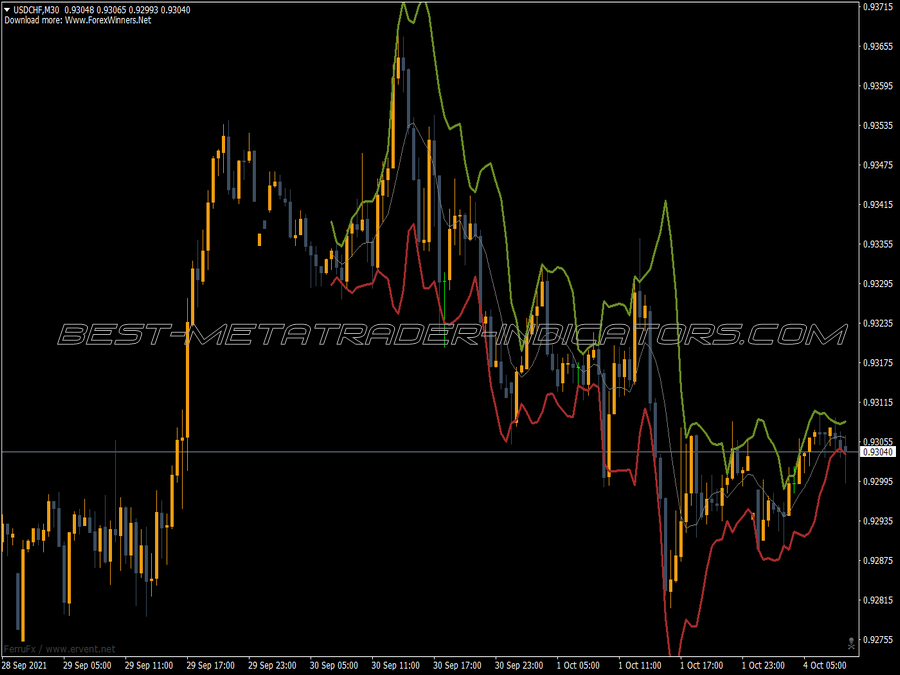The width and height of the screenshot is (900, 675).
Task: Click the 0.92995 price axis label
Action: click(x=878, y=482)
